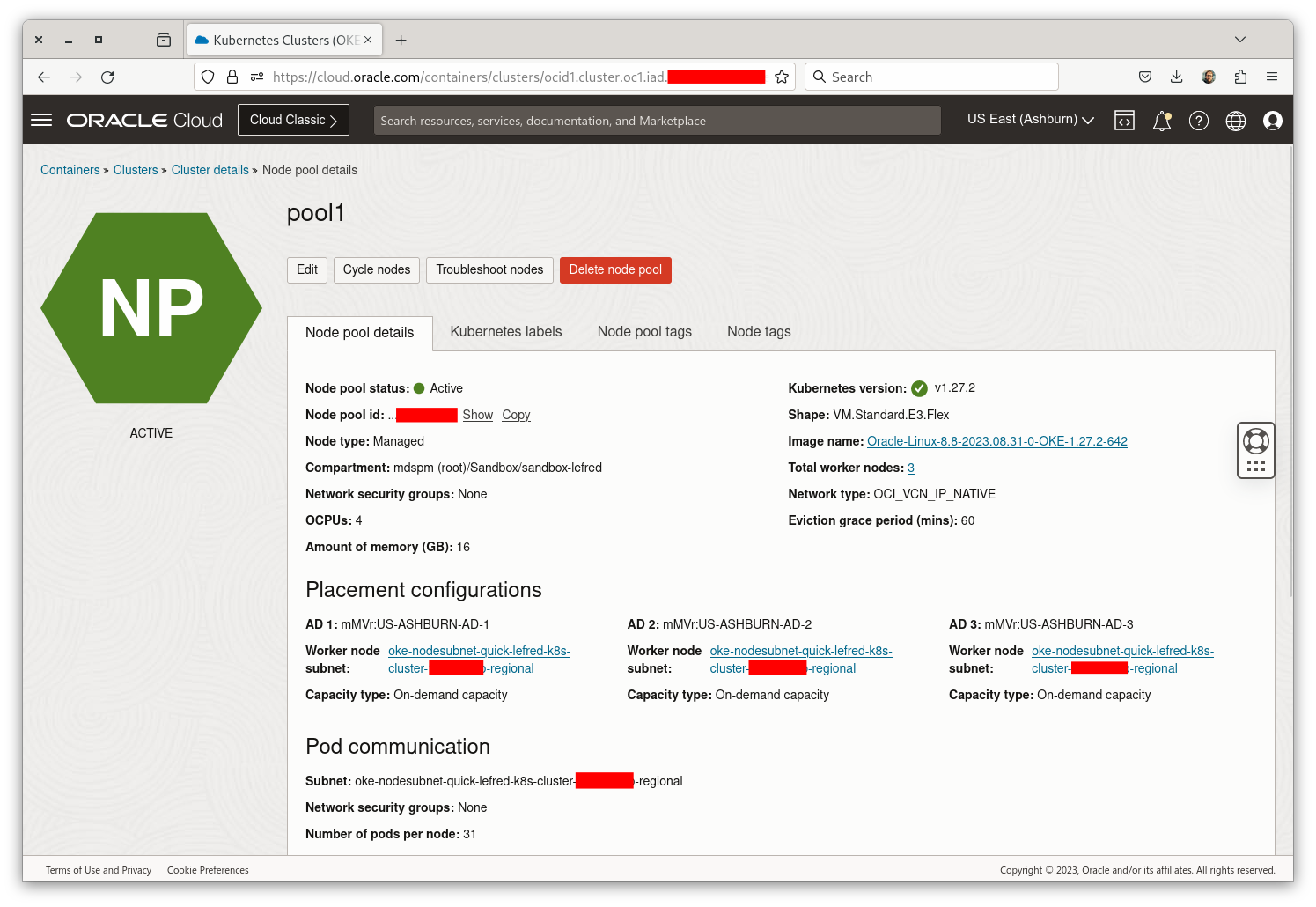The width and height of the screenshot is (1316, 907).
Task: Close the Kubernetes Clusters browser tab
Action: (x=368, y=40)
